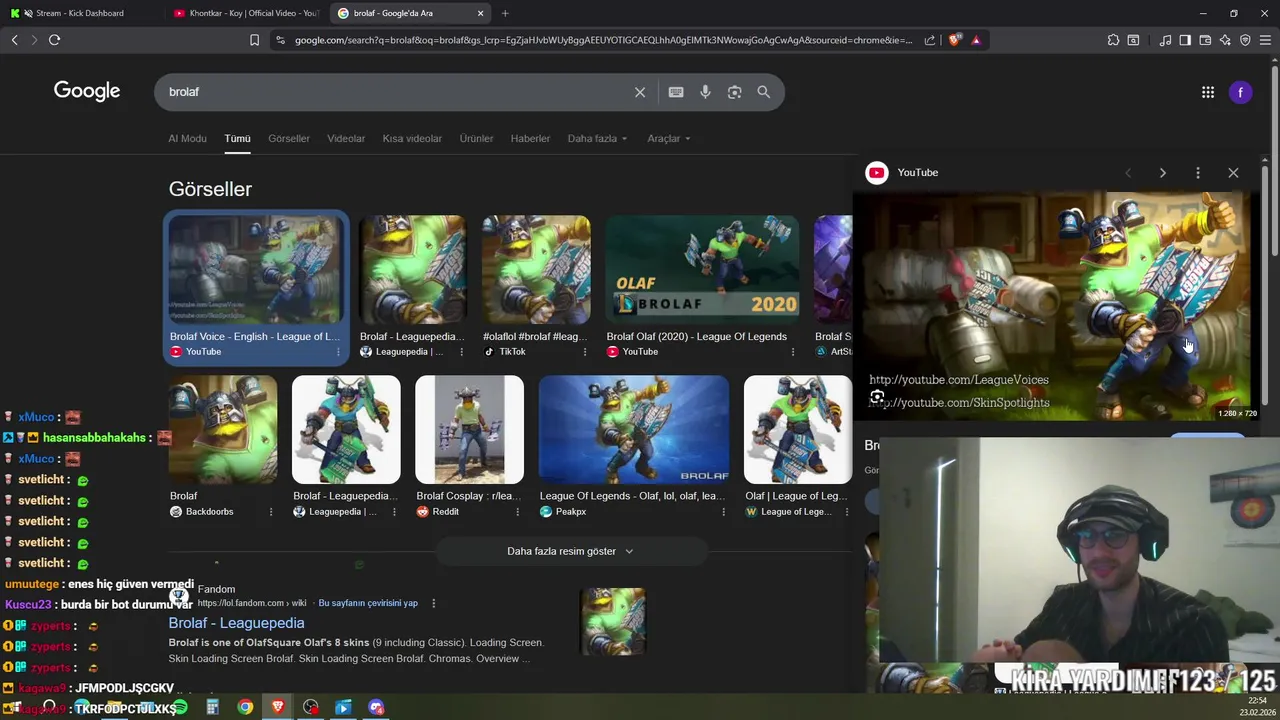Go to Google home via logo
Screen dimensions: 1280x720
pyautogui.click(x=87, y=91)
